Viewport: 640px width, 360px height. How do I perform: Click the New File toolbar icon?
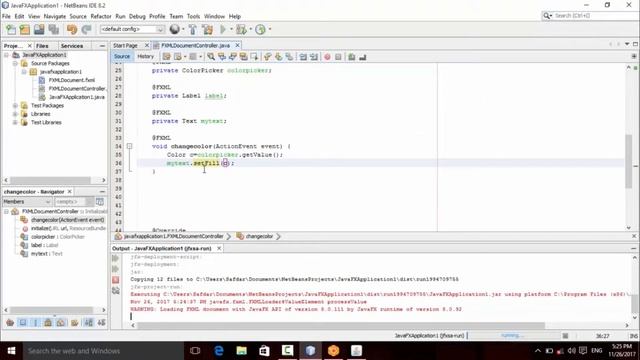11,29
